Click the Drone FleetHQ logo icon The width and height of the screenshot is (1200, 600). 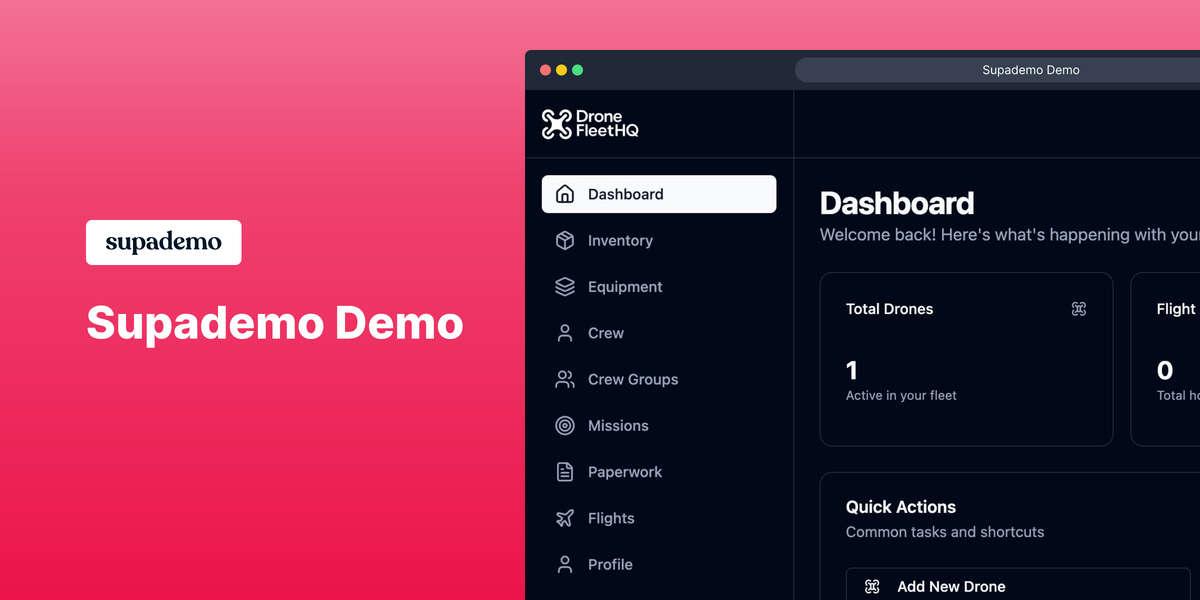coord(556,124)
